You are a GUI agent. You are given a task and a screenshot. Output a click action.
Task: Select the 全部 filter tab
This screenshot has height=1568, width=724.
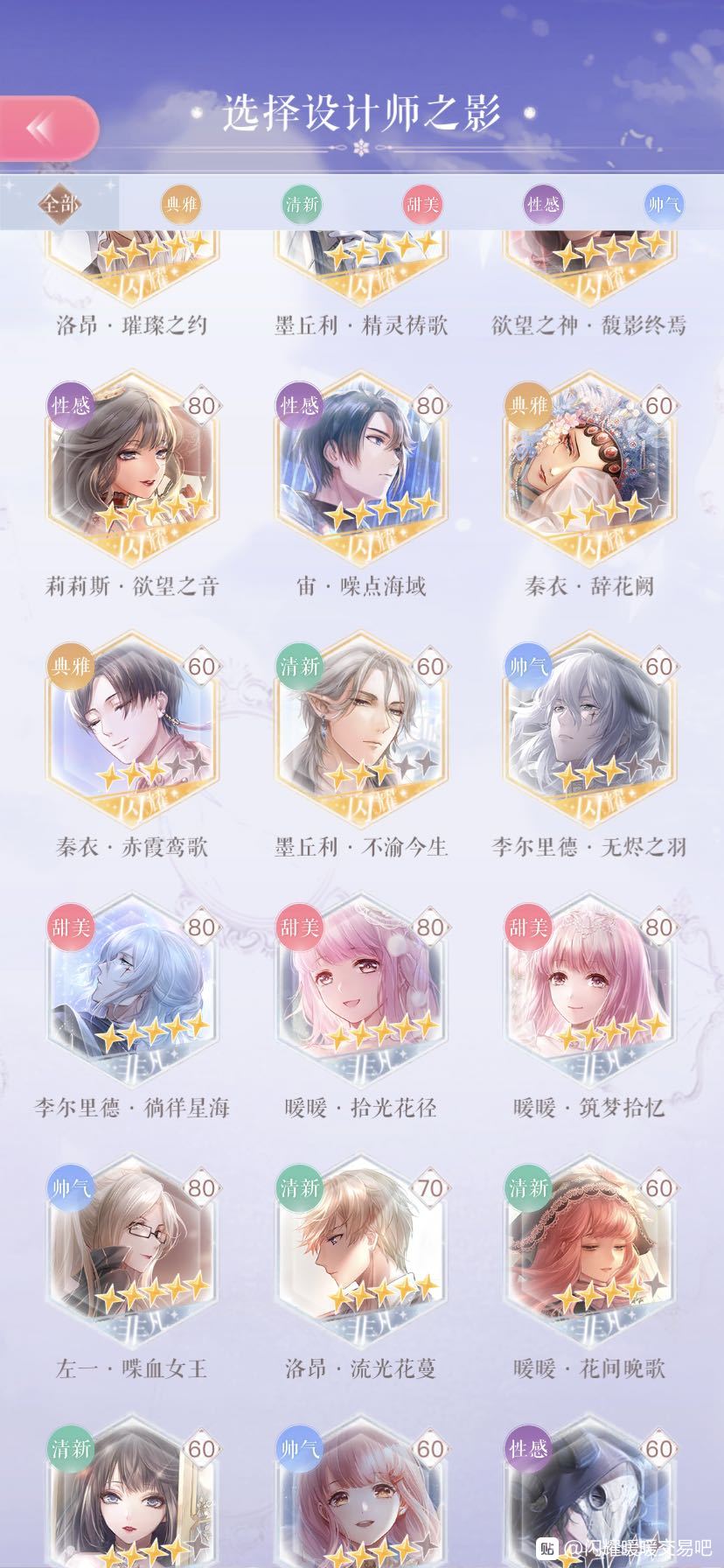(59, 206)
